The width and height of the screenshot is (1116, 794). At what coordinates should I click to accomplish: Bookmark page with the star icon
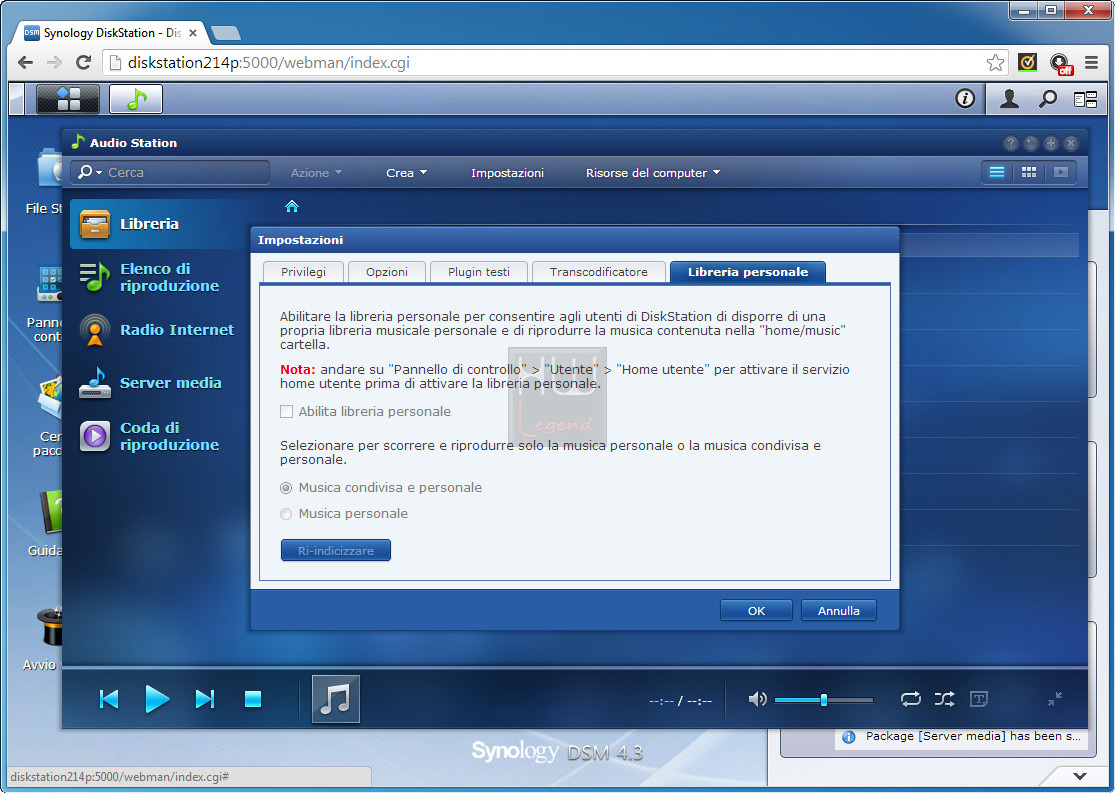(x=996, y=63)
